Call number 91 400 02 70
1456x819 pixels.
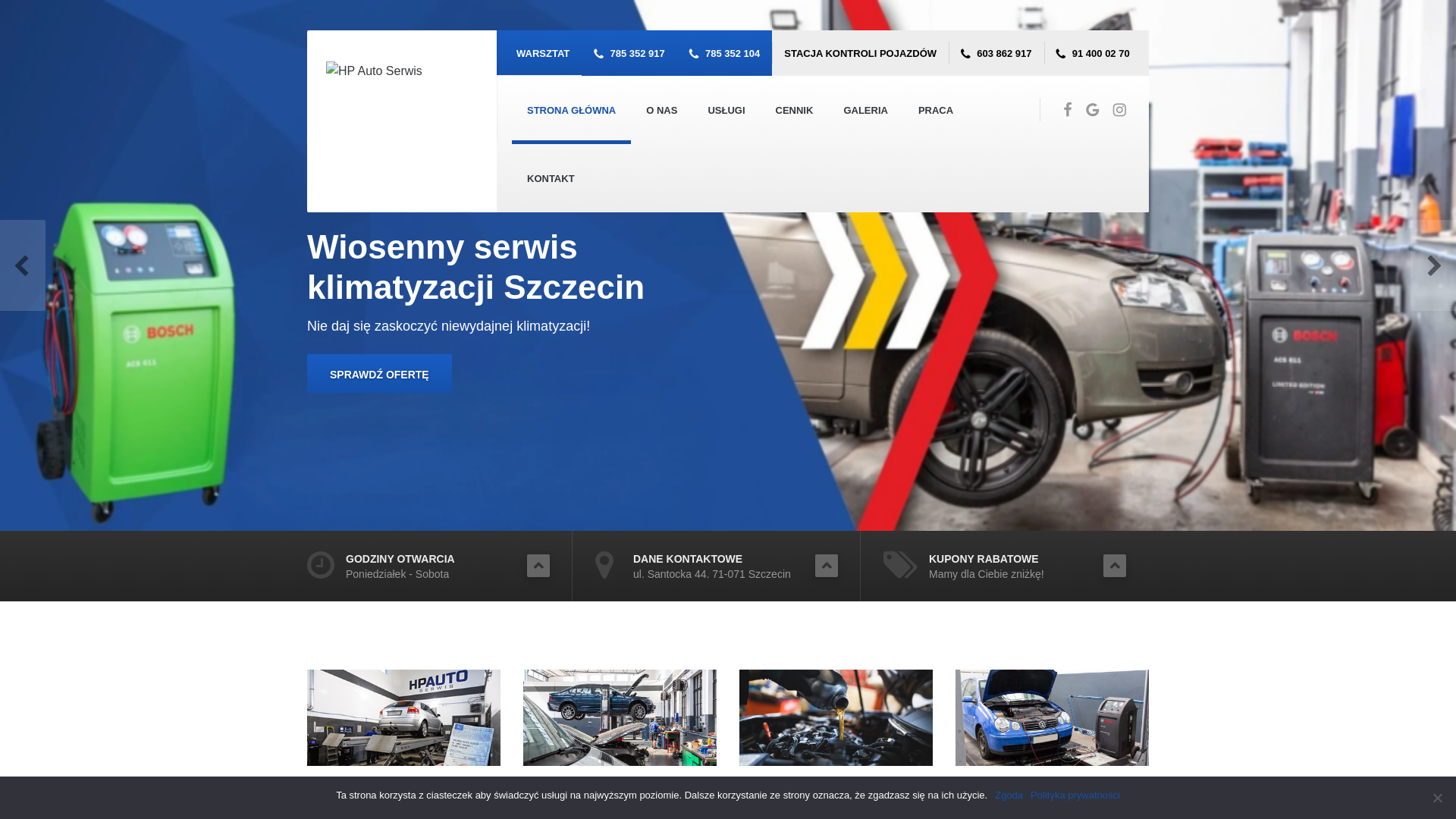click(1093, 54)
